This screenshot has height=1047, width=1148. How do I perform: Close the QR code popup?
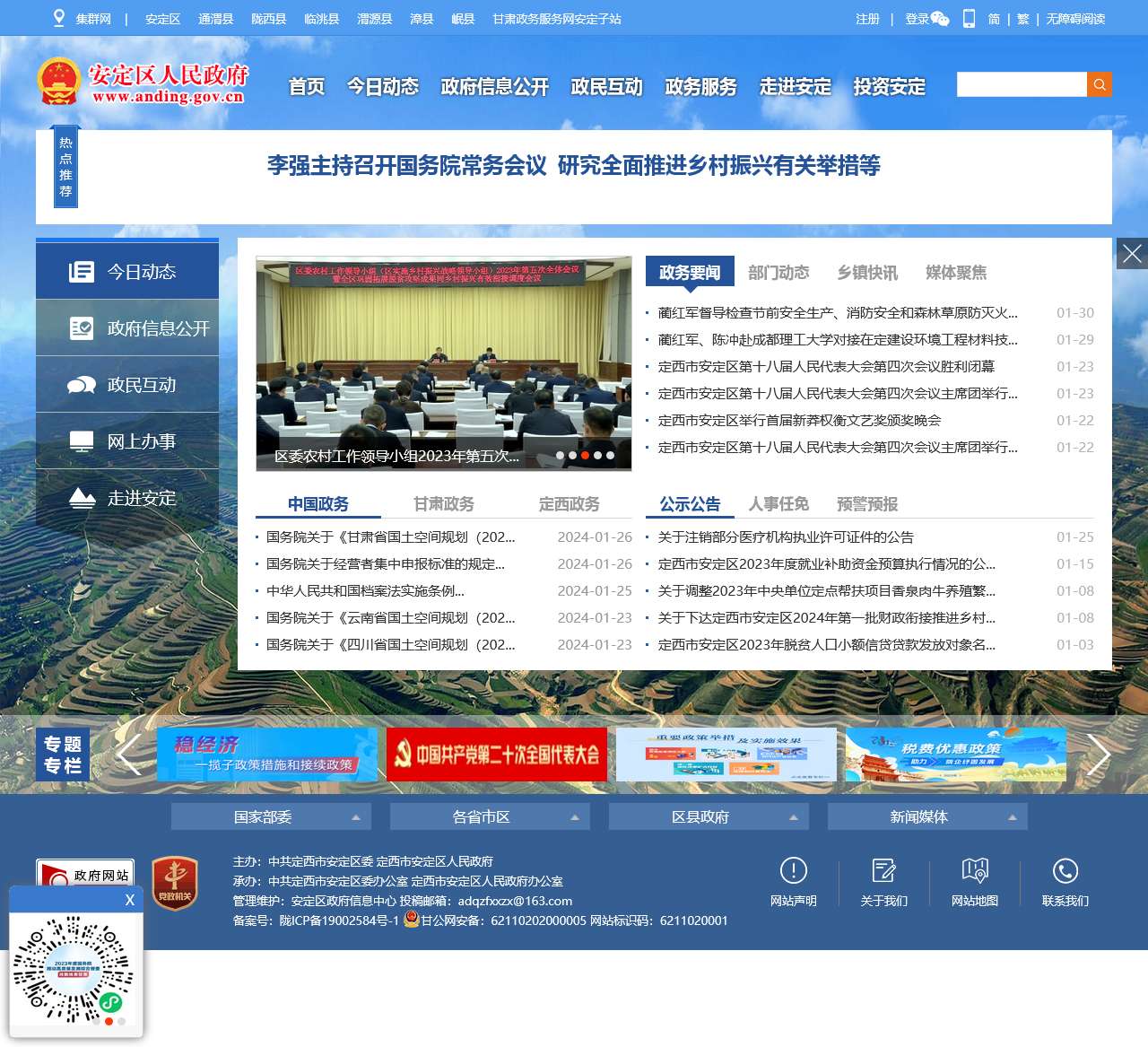130,900
